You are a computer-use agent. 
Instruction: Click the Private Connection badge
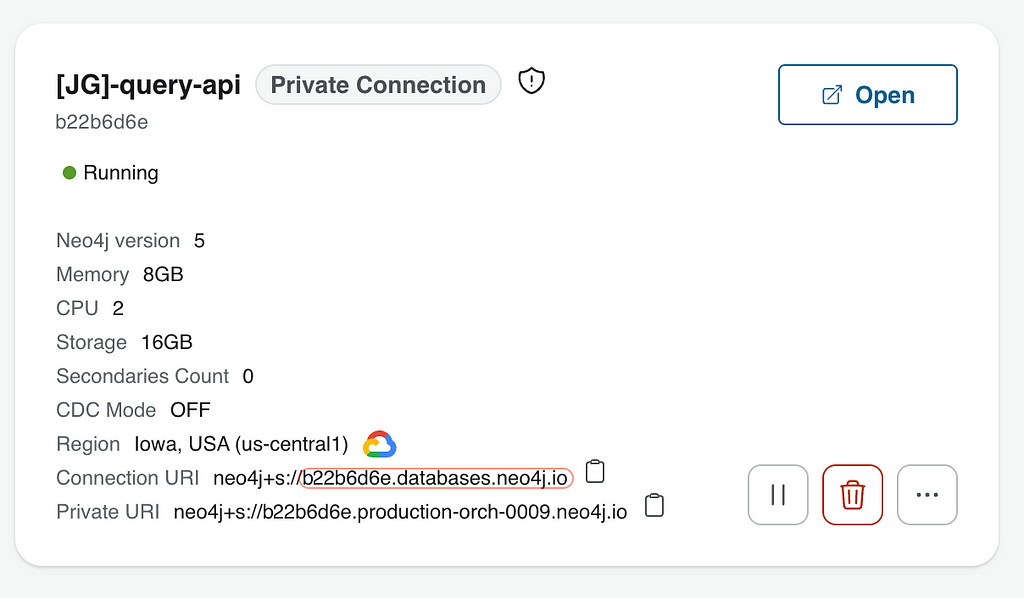[378, 85]
